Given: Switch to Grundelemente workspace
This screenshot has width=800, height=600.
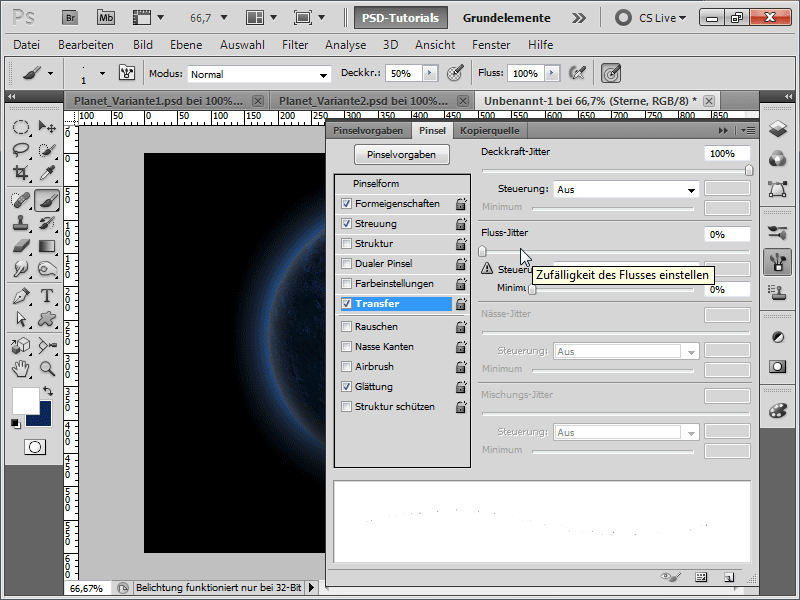Looking at the screenshot, I should pyautogui.click(x=506, y=18).
